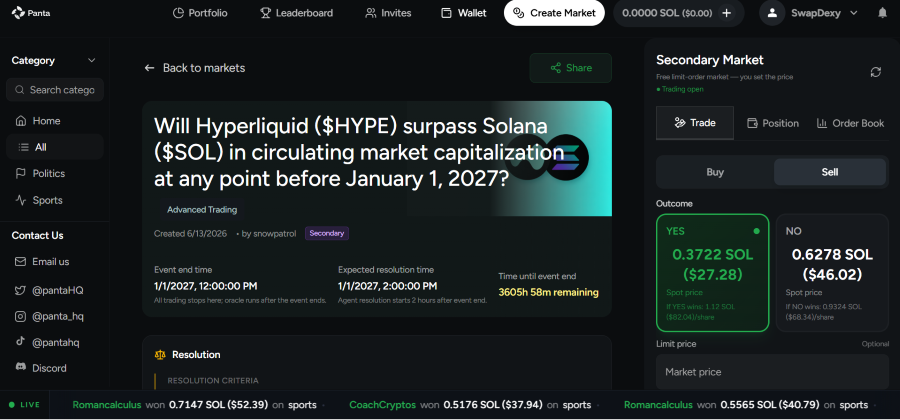Click the back arrow to markets
900x420 pixels.
point(150,68)
